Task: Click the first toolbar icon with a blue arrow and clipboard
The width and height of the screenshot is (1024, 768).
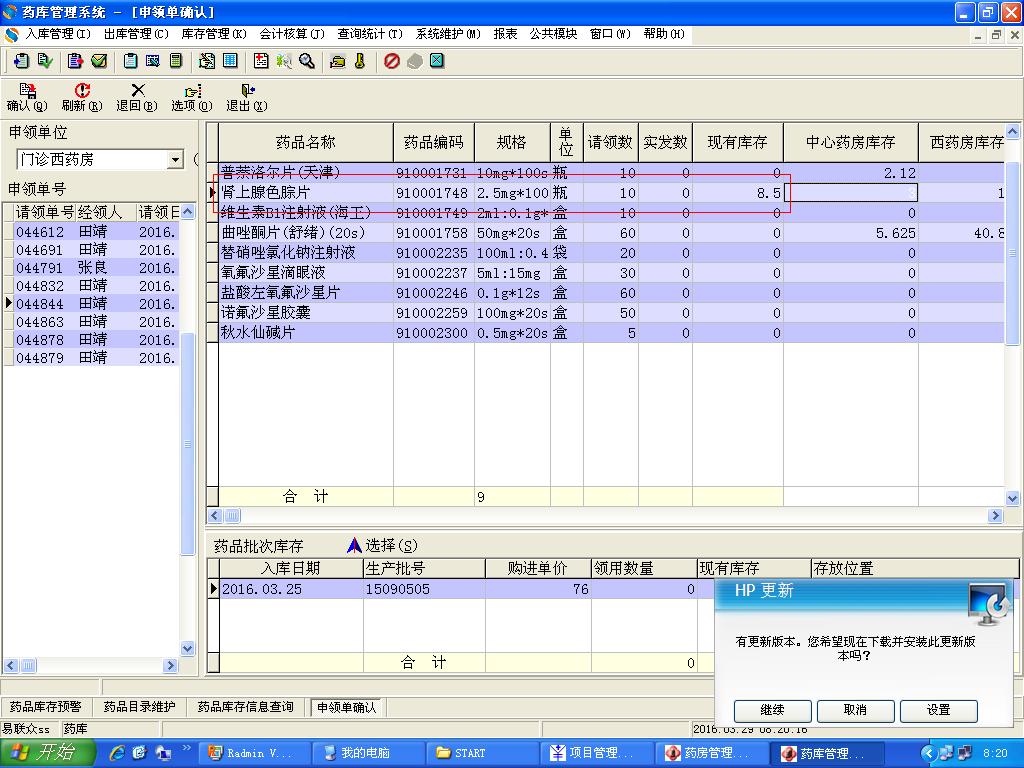Action: tap(21, 61)
